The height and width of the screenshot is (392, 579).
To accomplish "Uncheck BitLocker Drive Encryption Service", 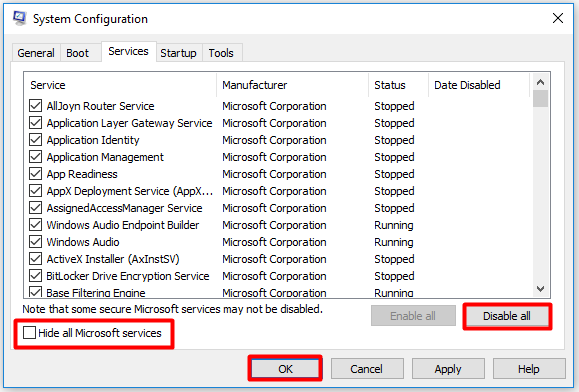I will 35,275.
